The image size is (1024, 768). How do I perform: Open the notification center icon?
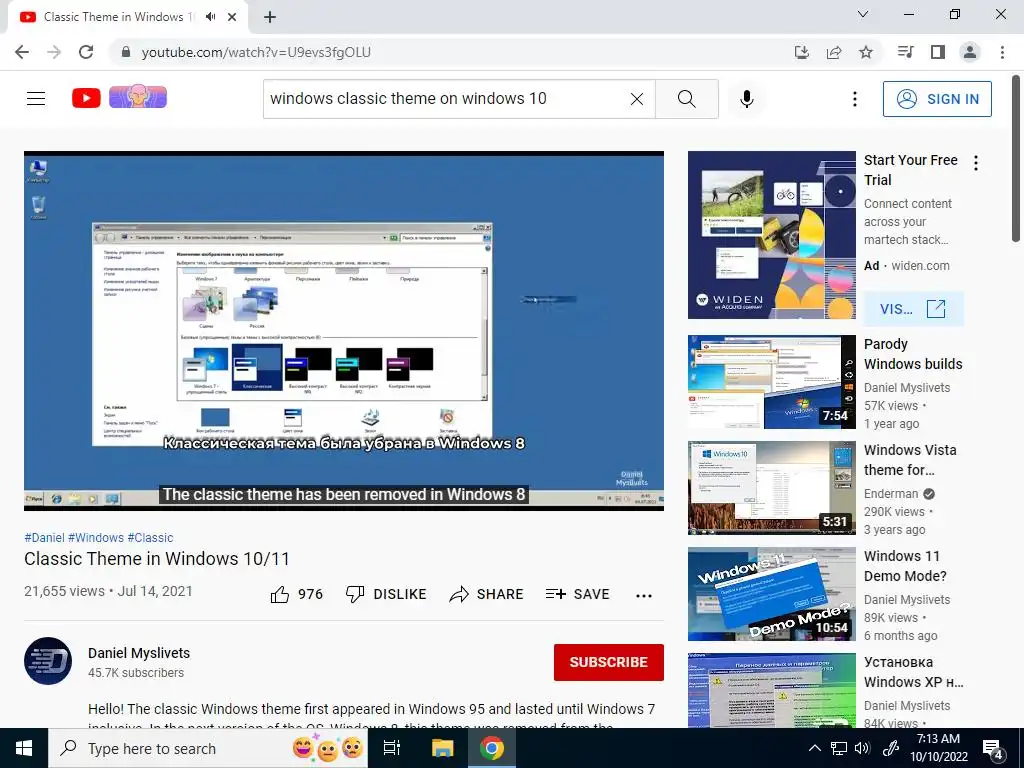click(993, 750)
